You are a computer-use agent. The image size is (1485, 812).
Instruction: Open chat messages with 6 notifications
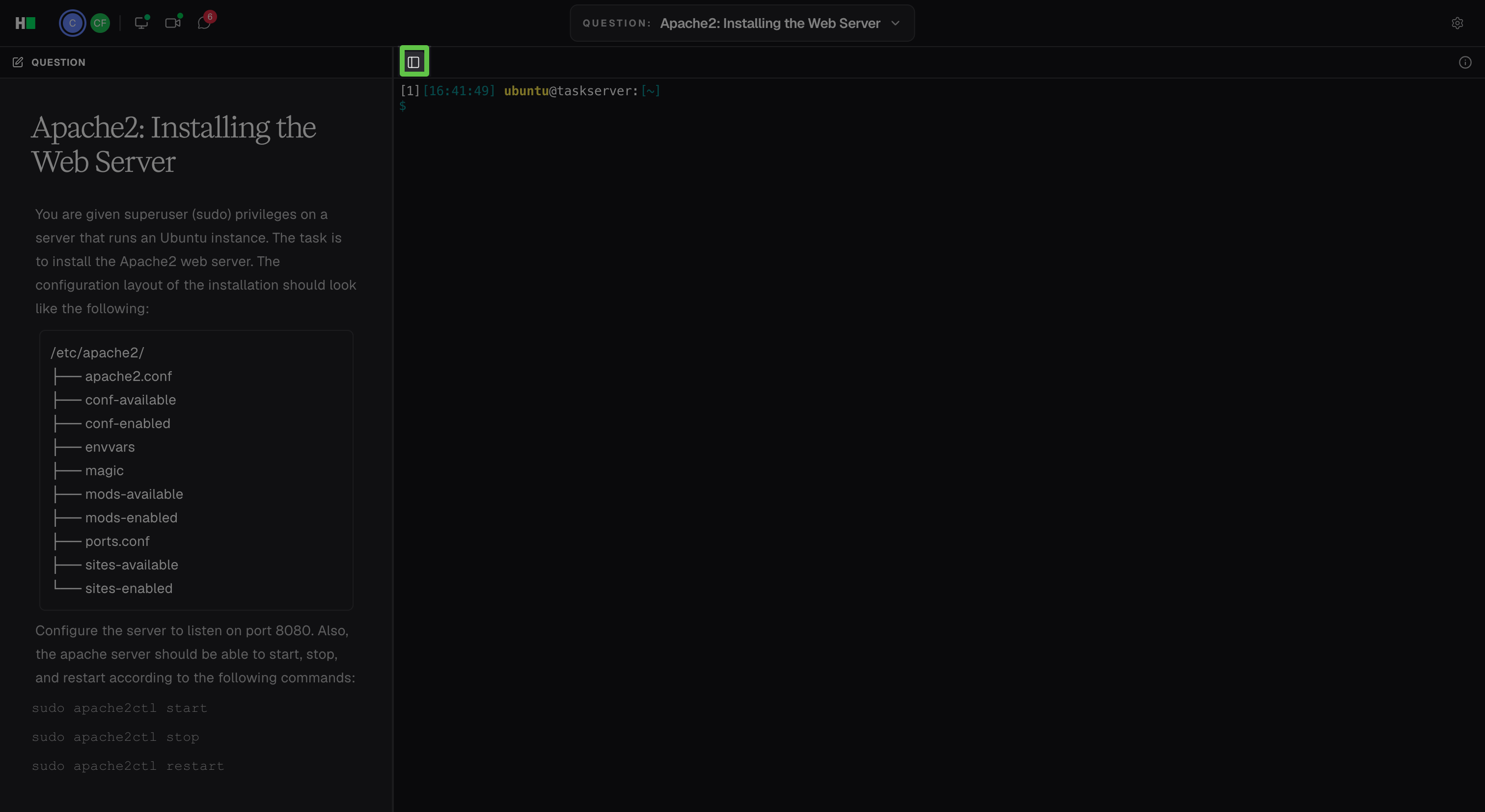coord(204,23)
